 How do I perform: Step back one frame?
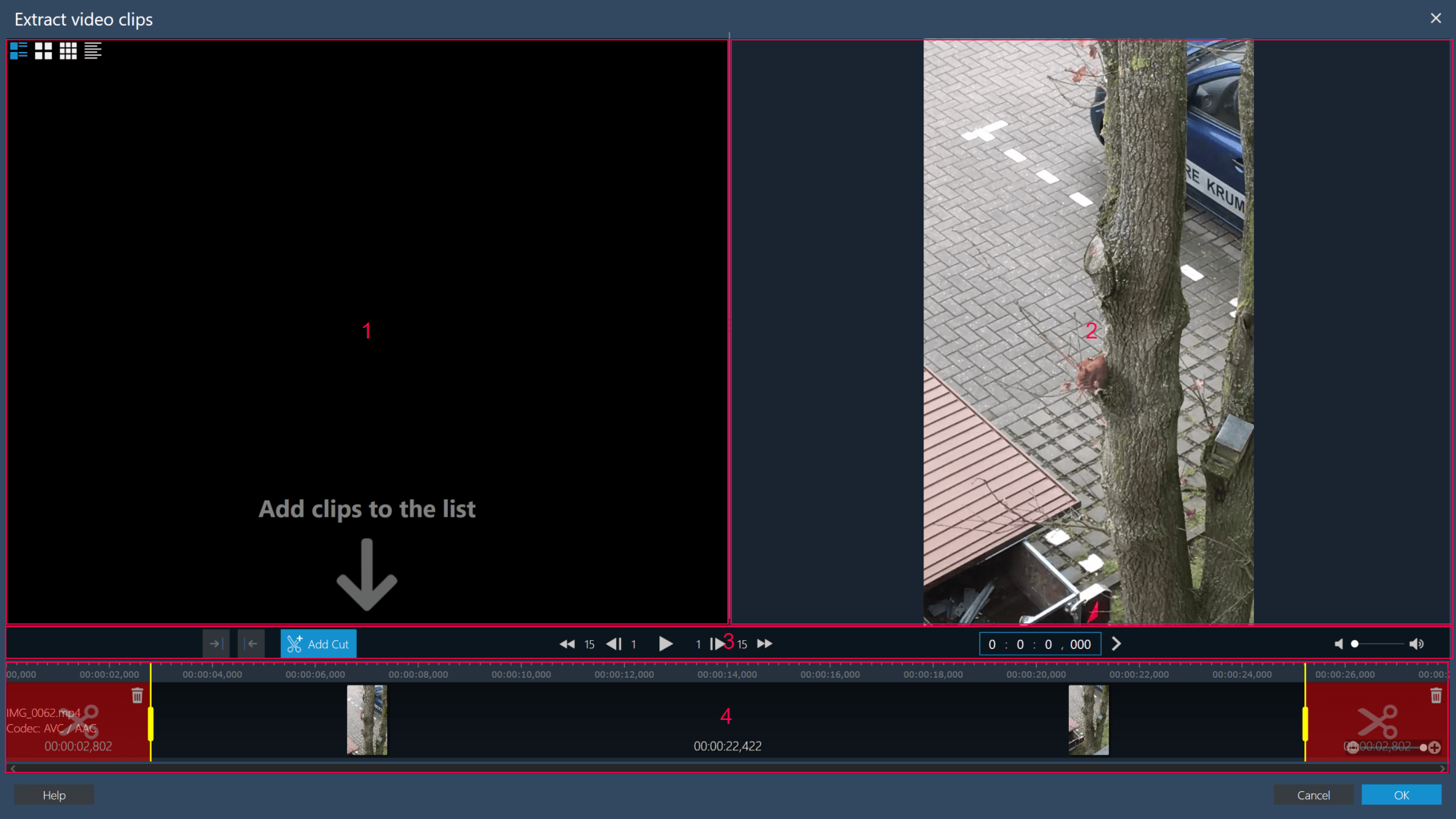pyautogui.click(x=613, y=644)
